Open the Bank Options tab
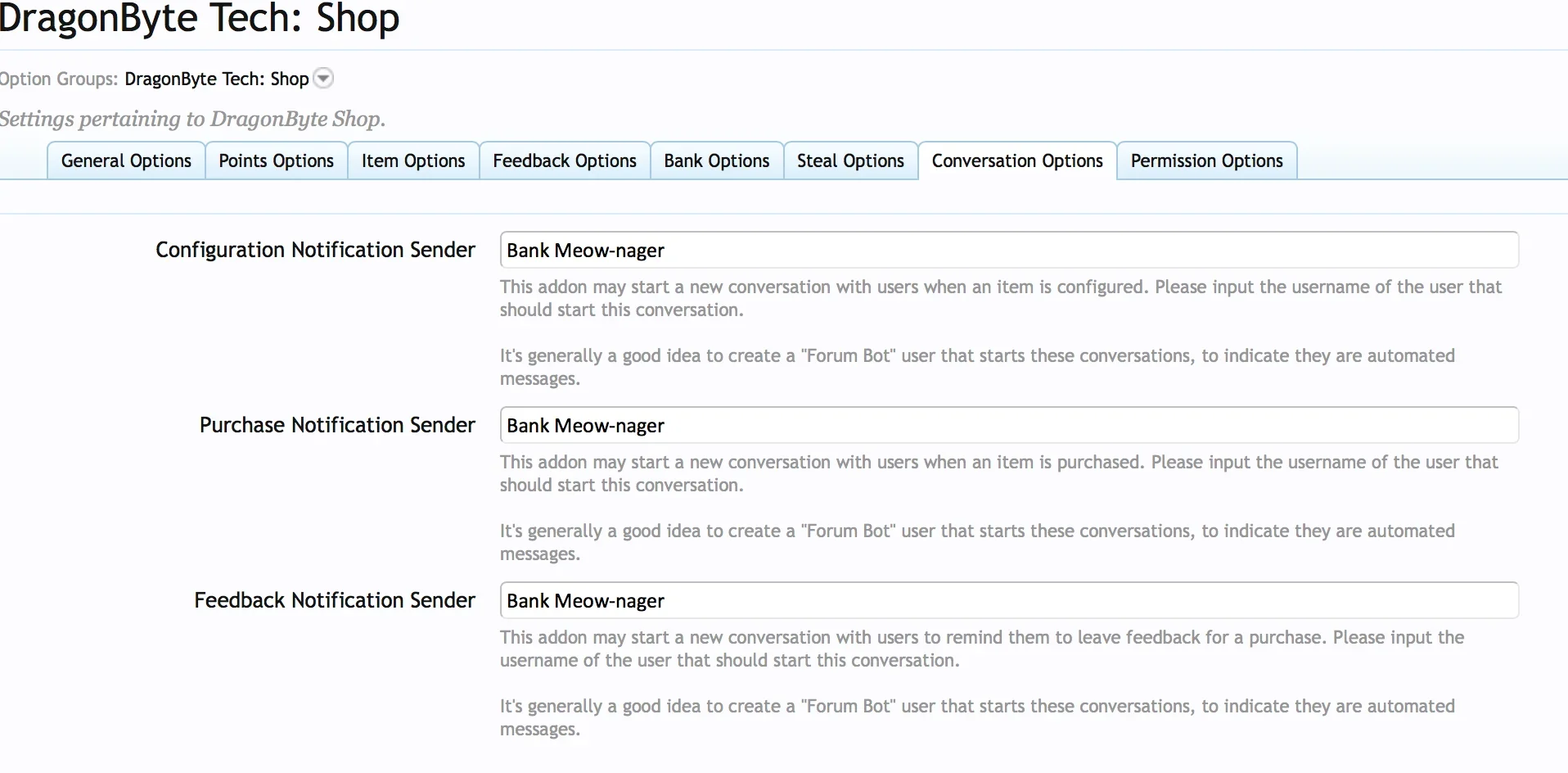1568x773 pixels. tap(717, 160)
